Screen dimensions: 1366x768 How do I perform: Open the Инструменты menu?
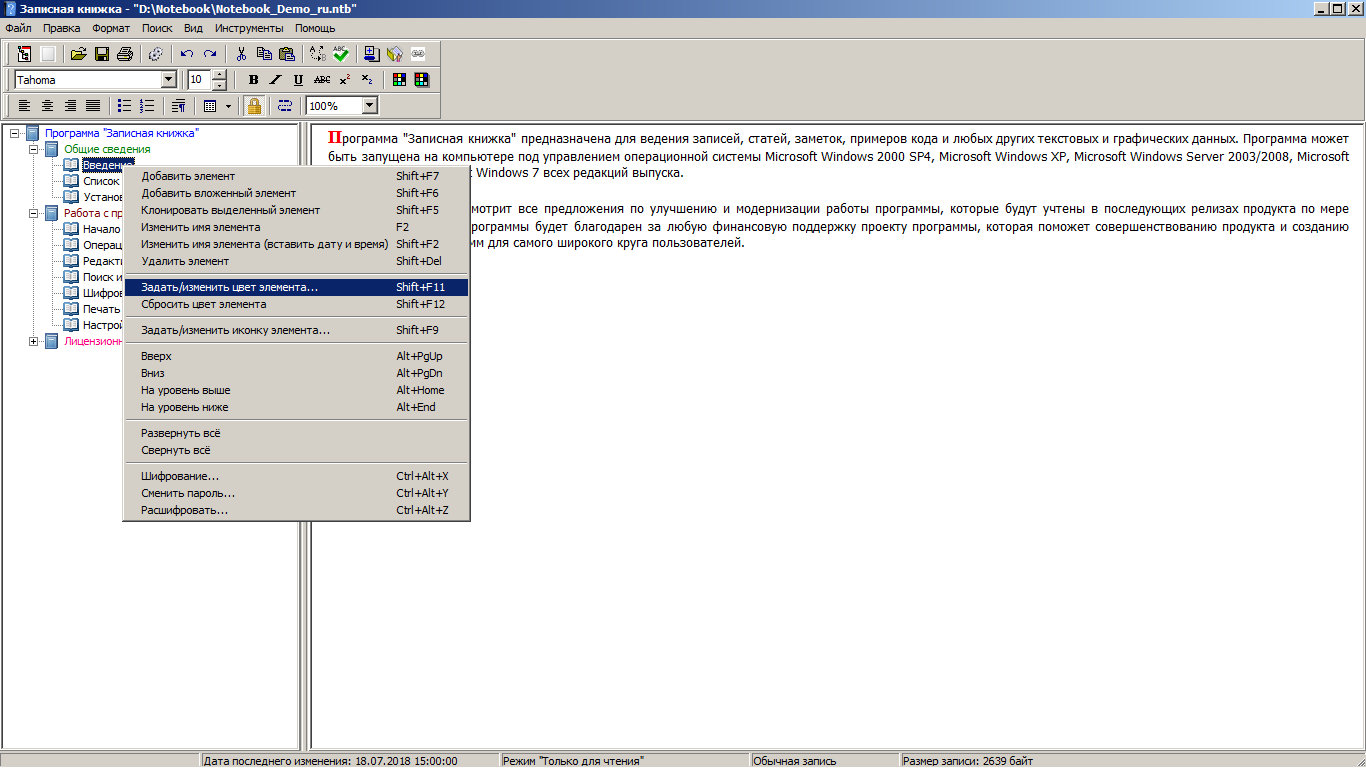[248, 28]
